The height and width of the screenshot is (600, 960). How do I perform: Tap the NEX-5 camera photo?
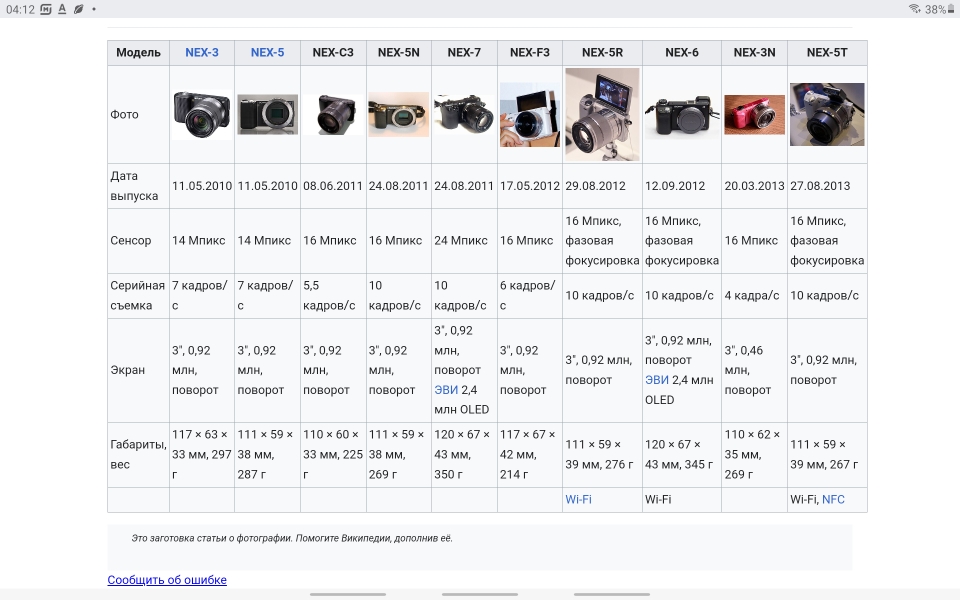point(267,115)
